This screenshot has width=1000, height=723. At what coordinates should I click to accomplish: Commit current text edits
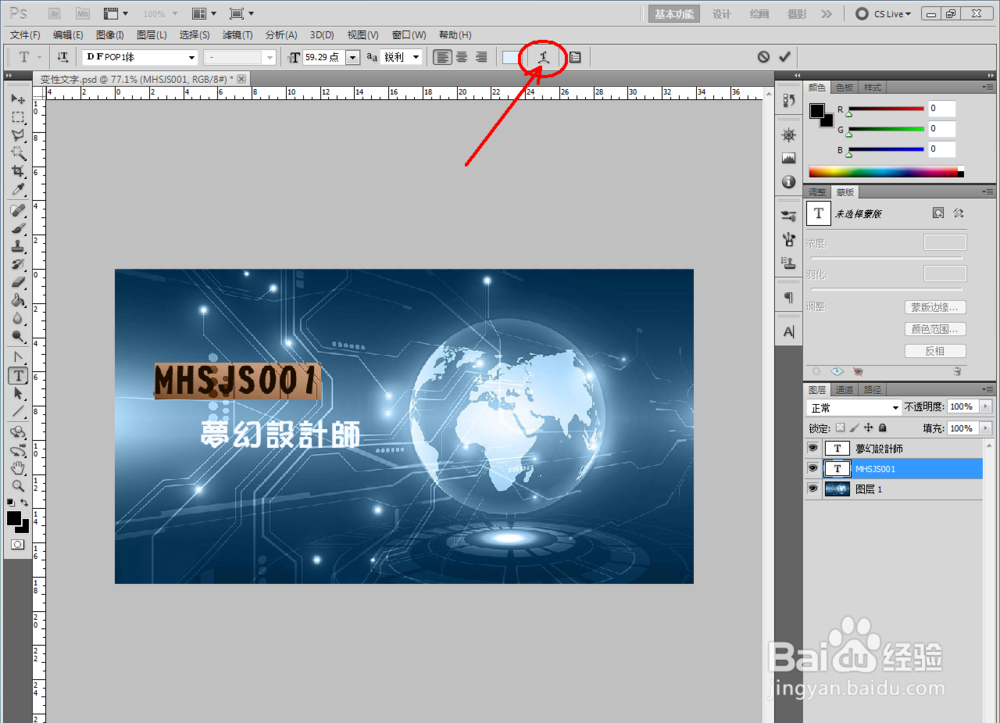click(784, 57)
